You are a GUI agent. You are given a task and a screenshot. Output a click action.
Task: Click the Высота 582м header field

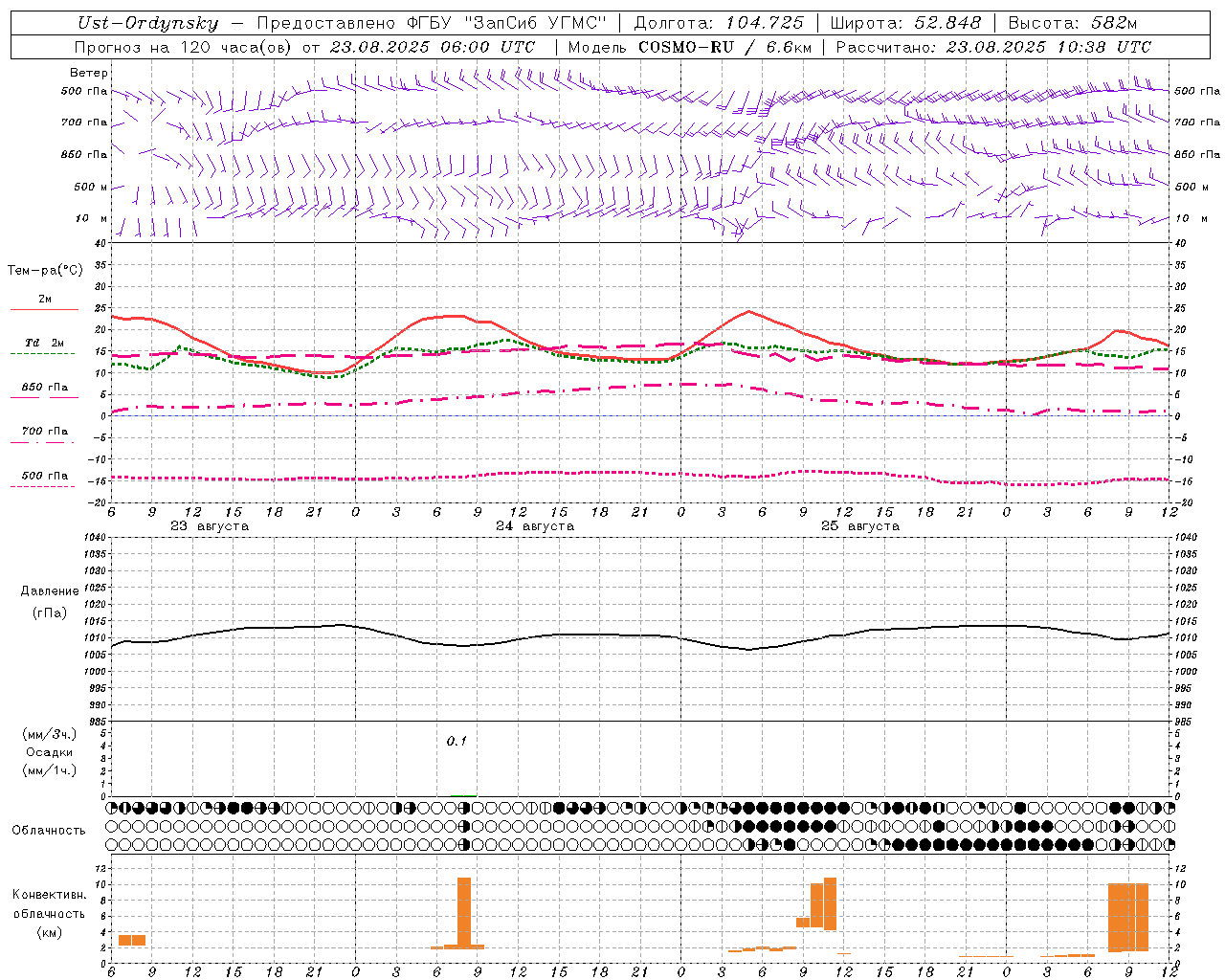tap(1072, 23)
